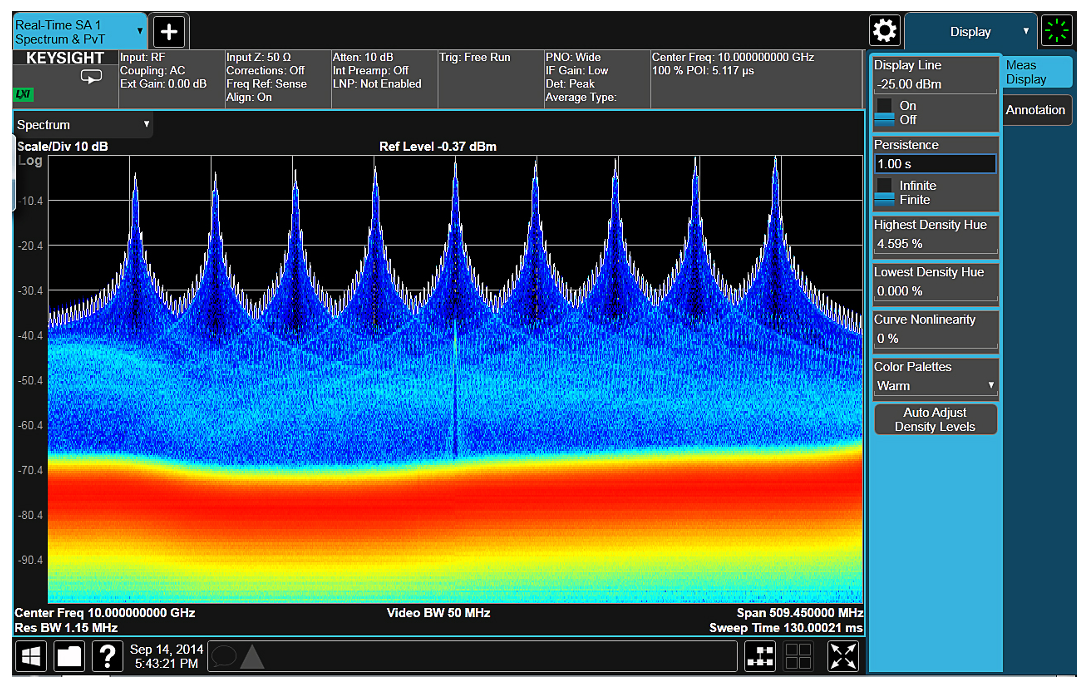Click the date and time display

pyautogui.click(x=166, y=656)
